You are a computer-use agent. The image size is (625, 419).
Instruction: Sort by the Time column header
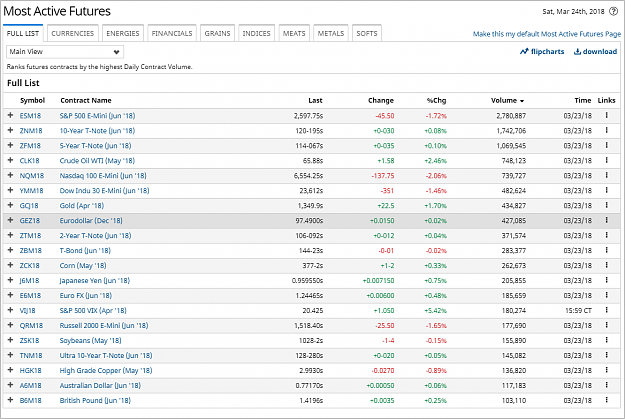[x=583, y=100]
